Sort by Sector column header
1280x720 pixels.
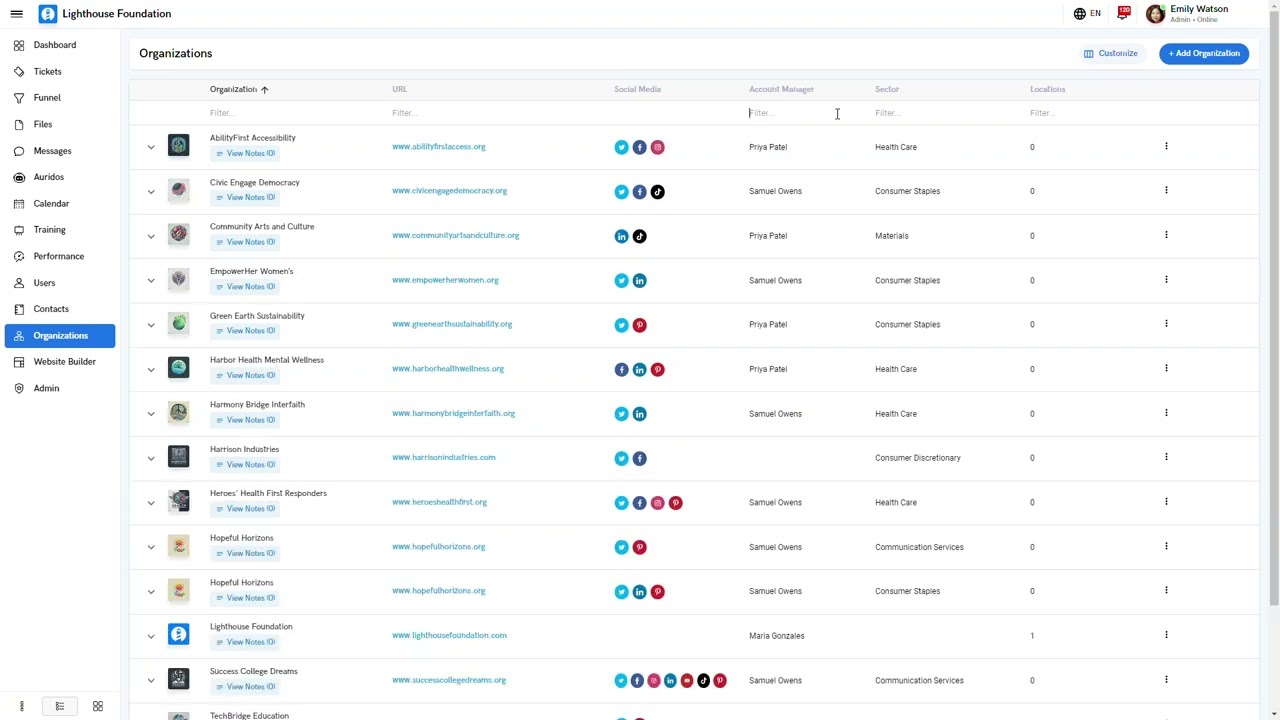[x=887, y=89]
